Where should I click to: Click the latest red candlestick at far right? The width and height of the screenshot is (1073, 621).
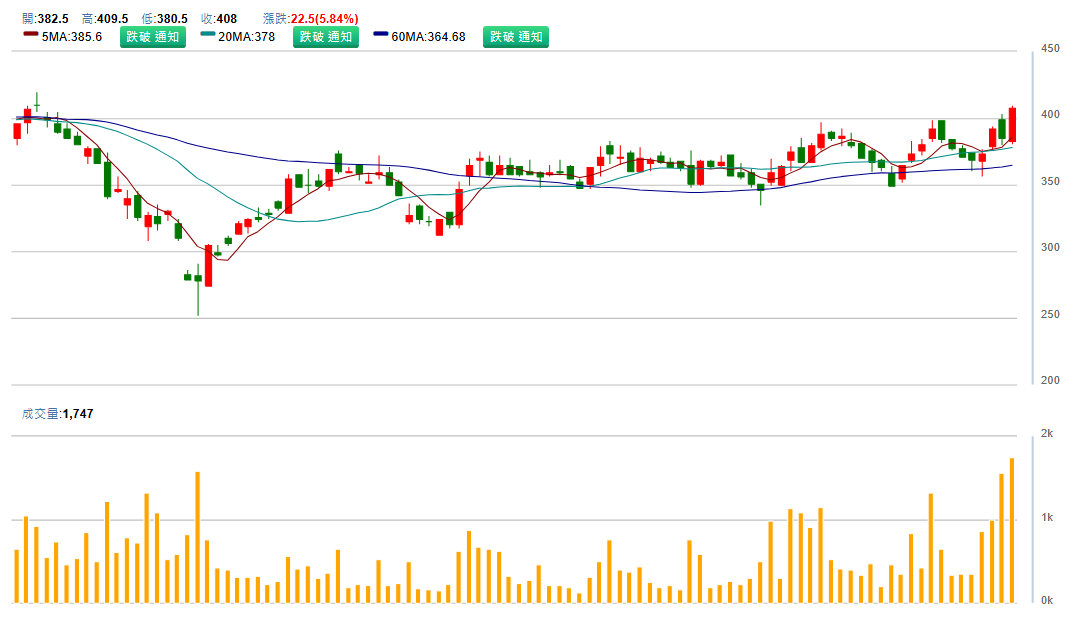pos(1012,124)
